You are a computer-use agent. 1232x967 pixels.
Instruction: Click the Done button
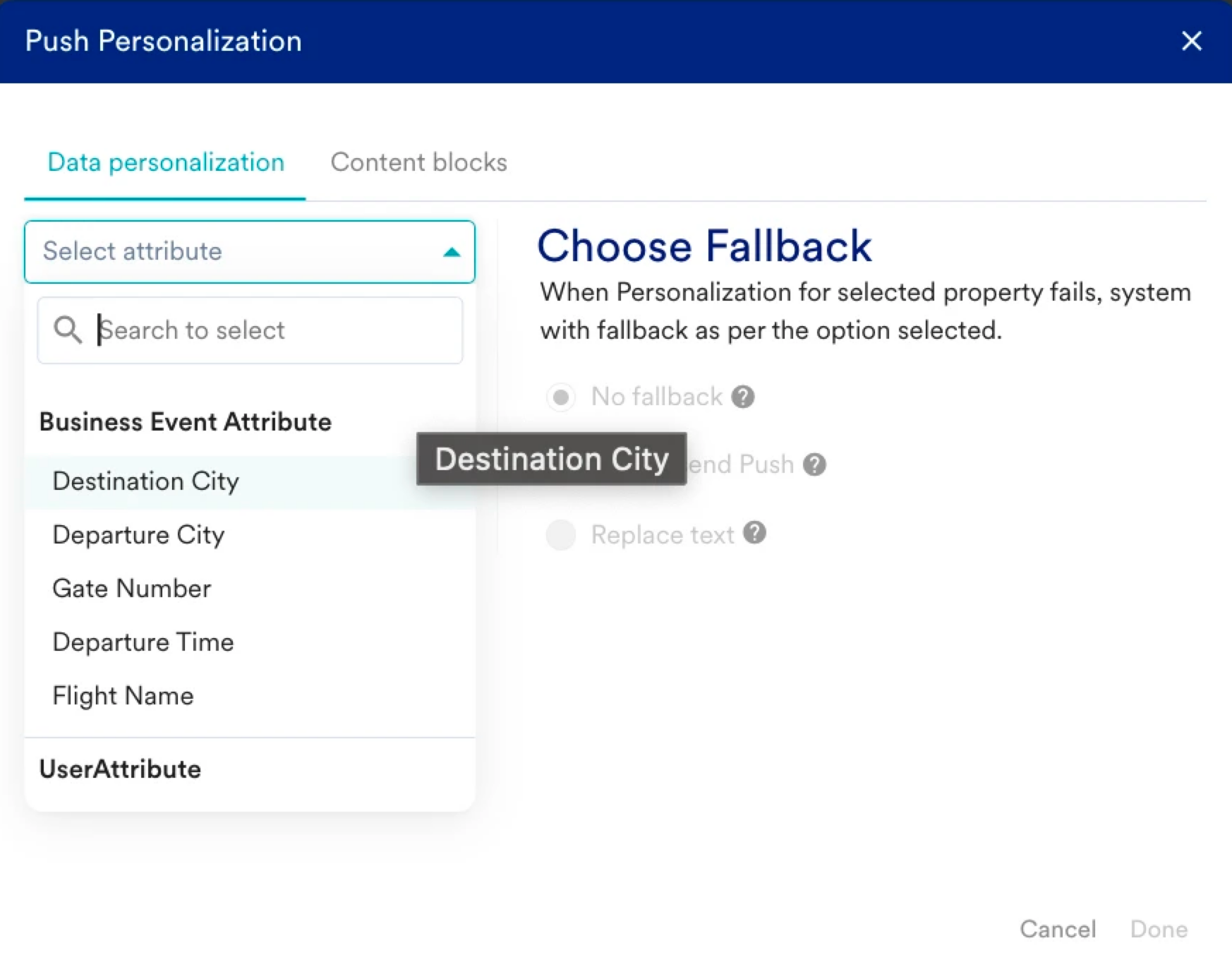[x=1159, y=930]
